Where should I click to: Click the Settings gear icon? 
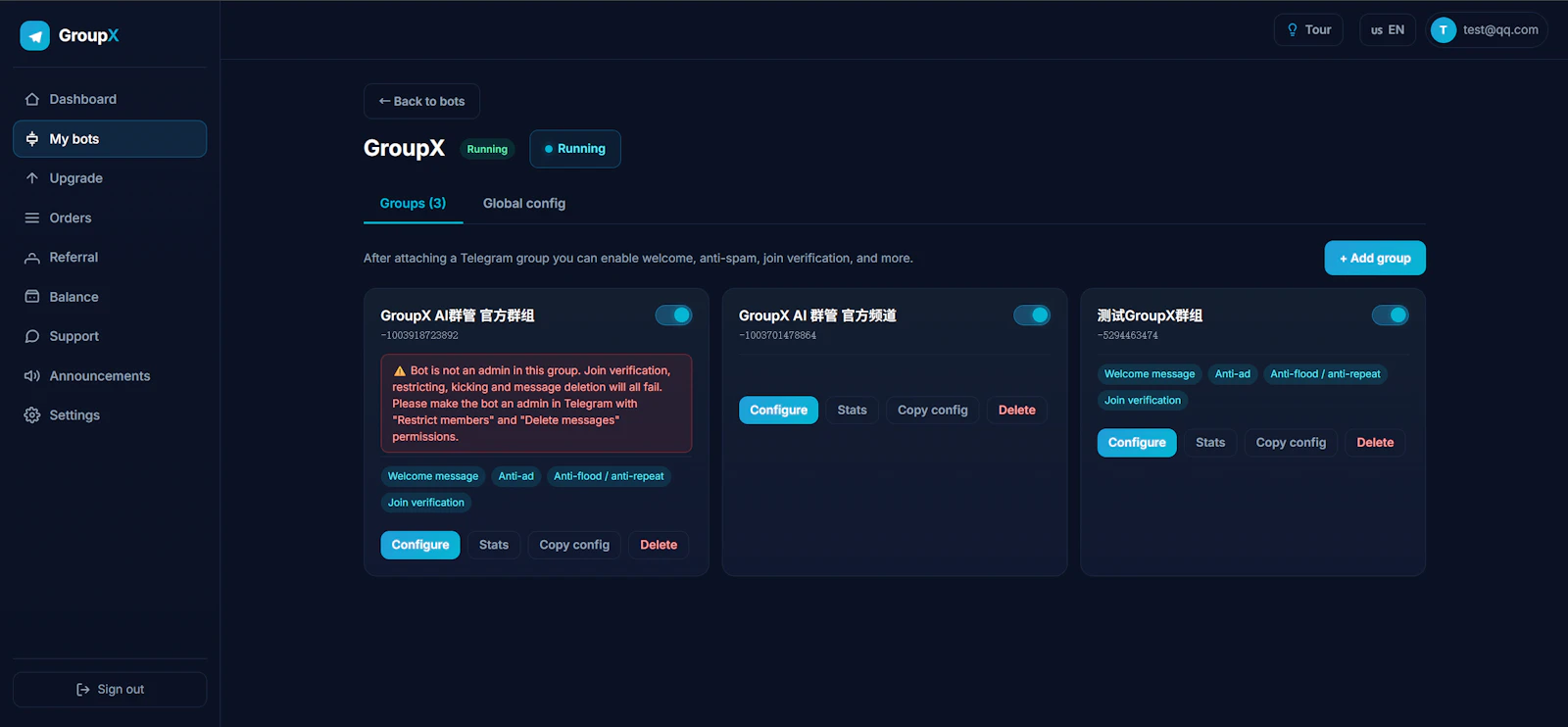(32, 415)
